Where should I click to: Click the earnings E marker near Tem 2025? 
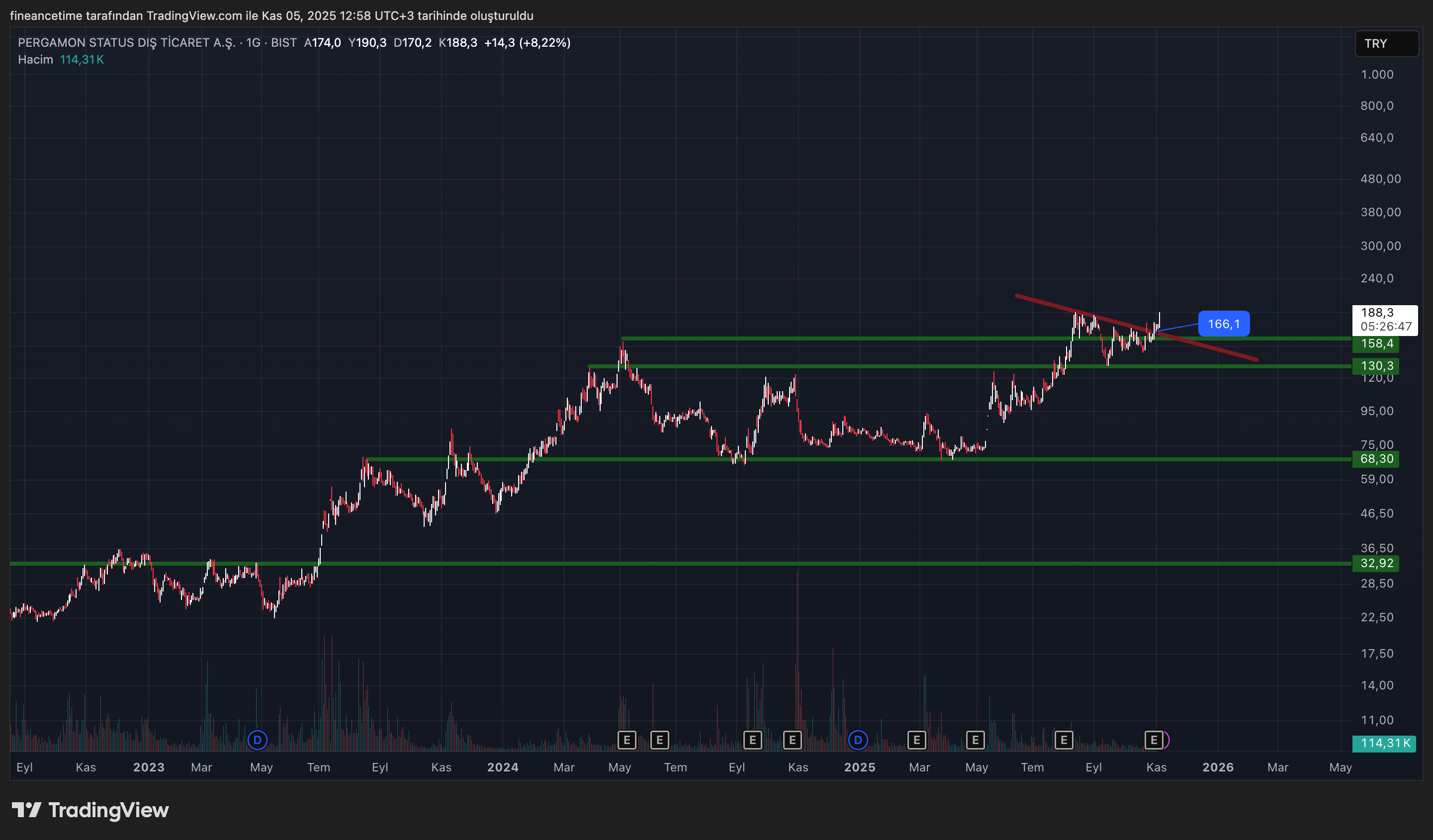(1064, 740)
